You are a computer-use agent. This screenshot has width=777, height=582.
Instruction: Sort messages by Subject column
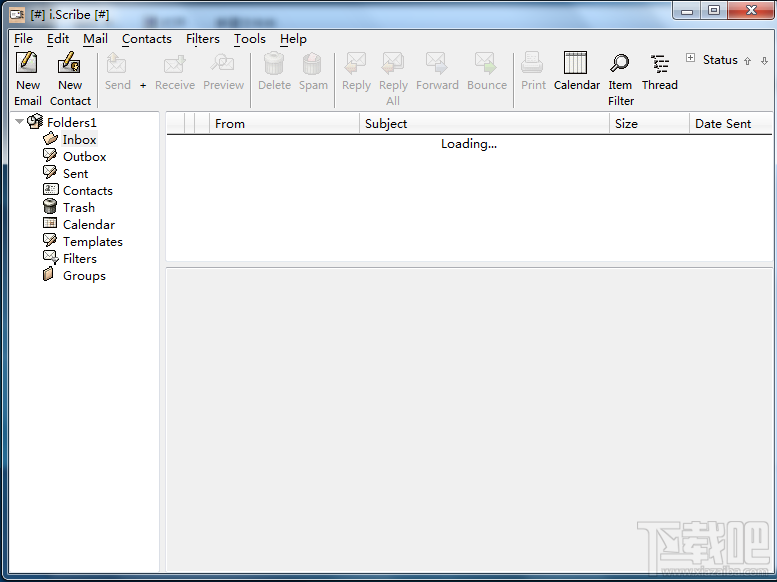[485, 123]
